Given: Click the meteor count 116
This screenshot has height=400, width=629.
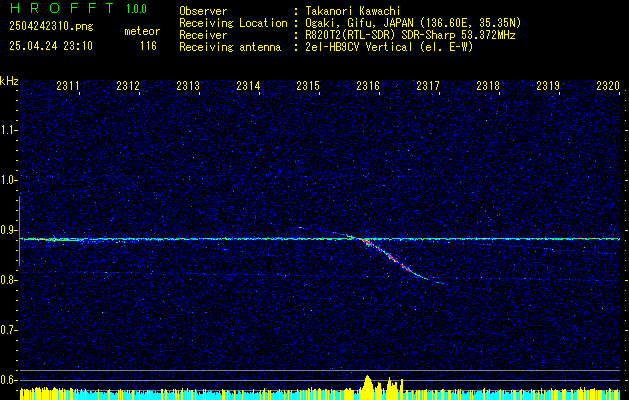Looking at the screenshot, I should [x=148, y=46].
